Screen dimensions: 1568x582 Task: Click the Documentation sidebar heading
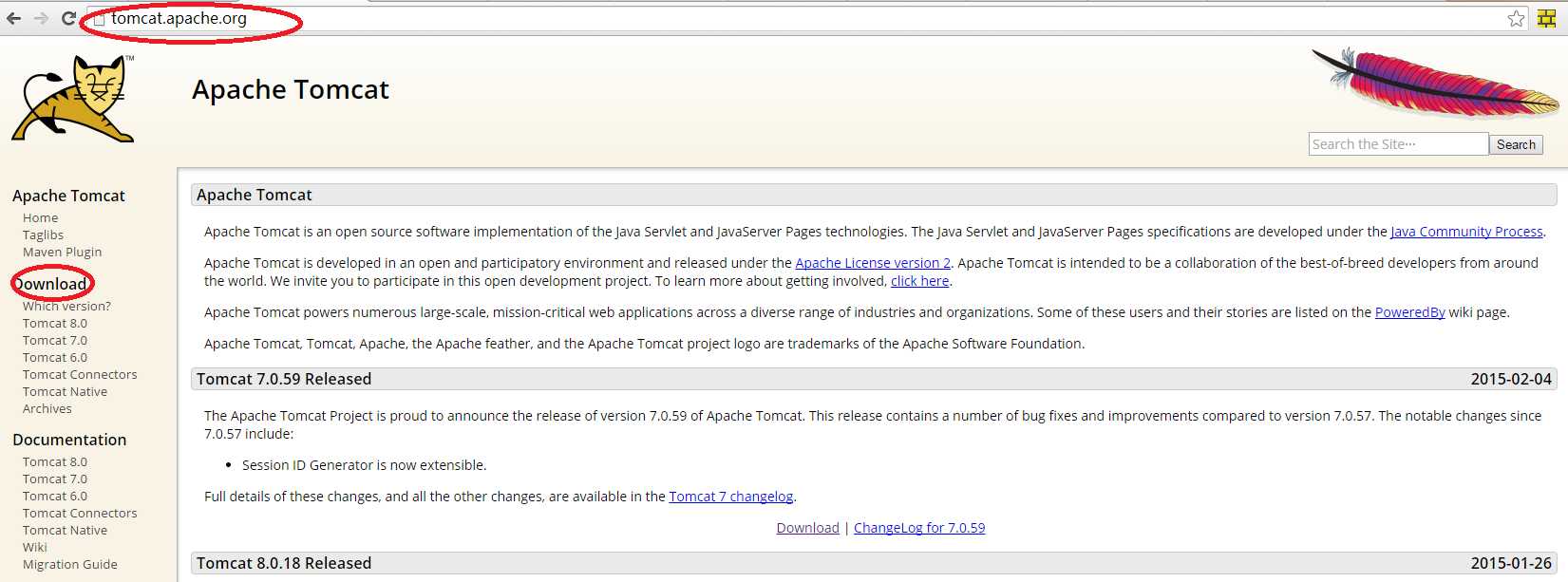69,440
